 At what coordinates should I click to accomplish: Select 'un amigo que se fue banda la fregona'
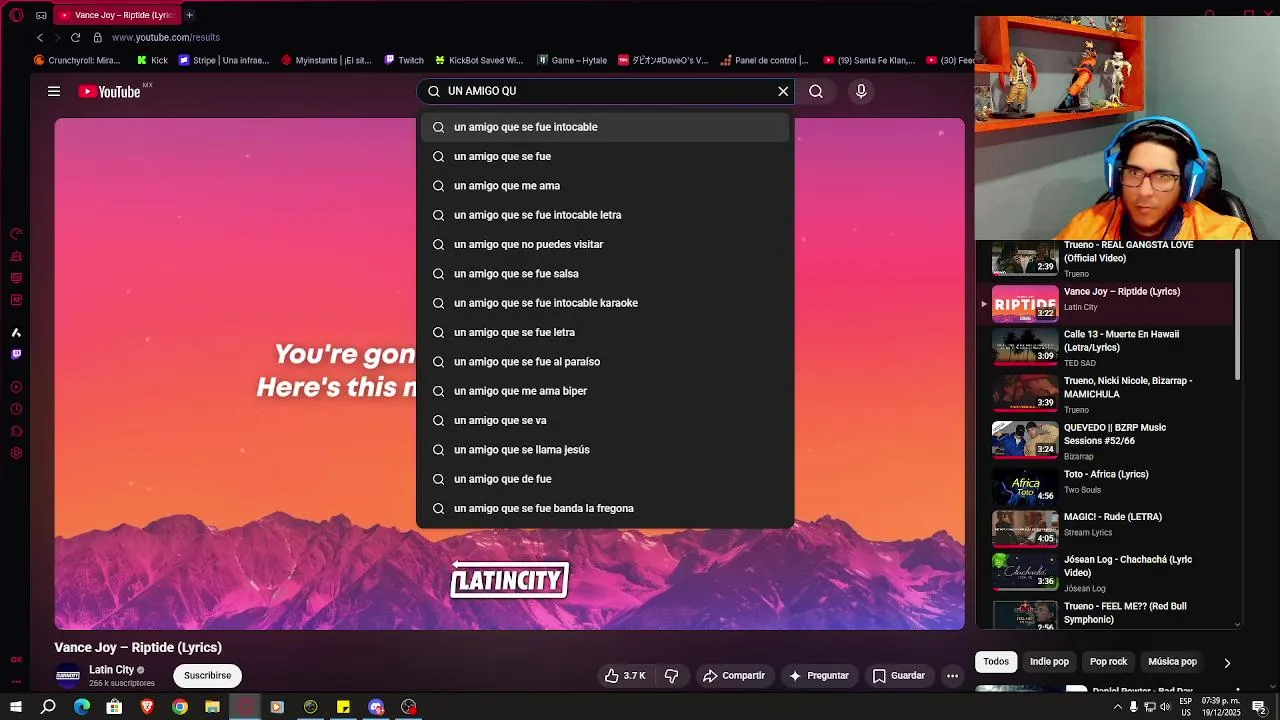coord(605,508)
